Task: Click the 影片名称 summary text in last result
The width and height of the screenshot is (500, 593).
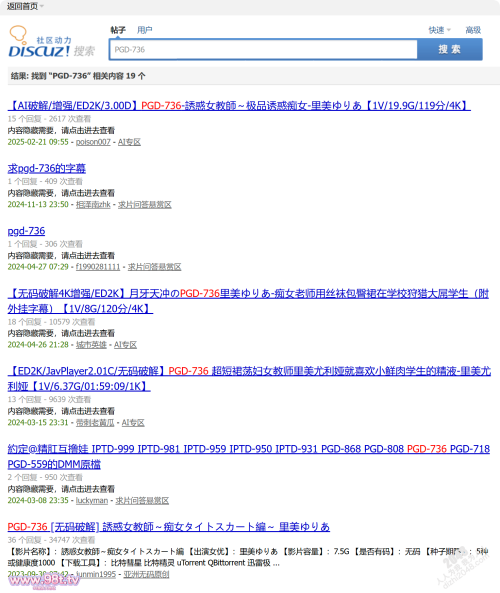Action: 248,557
